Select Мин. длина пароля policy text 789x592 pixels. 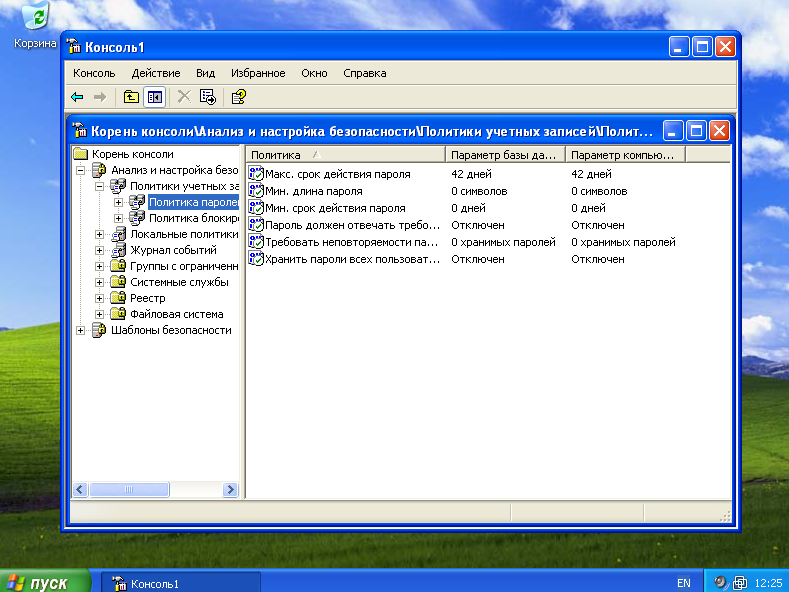313,191
